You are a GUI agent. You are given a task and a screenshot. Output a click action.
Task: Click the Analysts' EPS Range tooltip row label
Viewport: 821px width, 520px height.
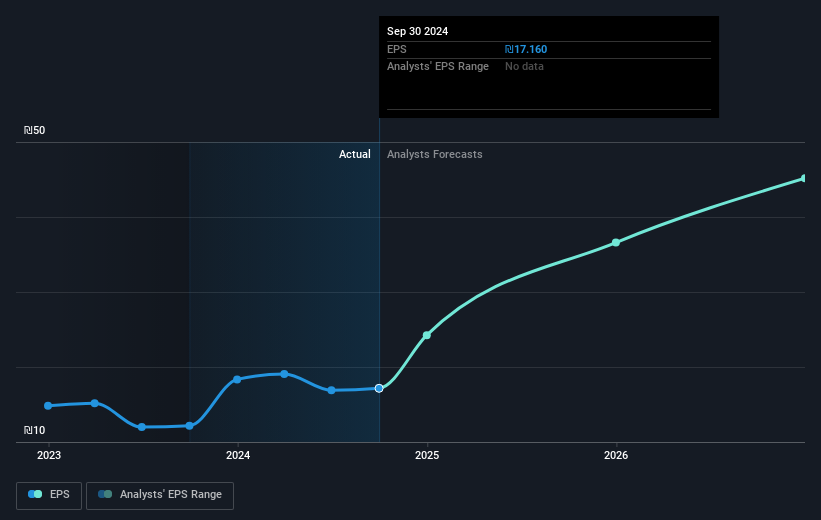point(438,67)
